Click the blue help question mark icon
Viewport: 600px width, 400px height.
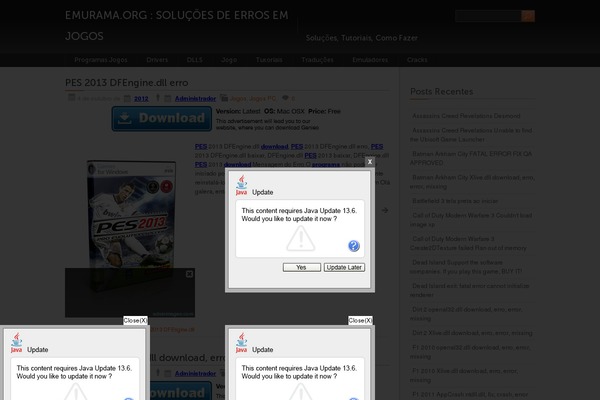click(354, 246)
